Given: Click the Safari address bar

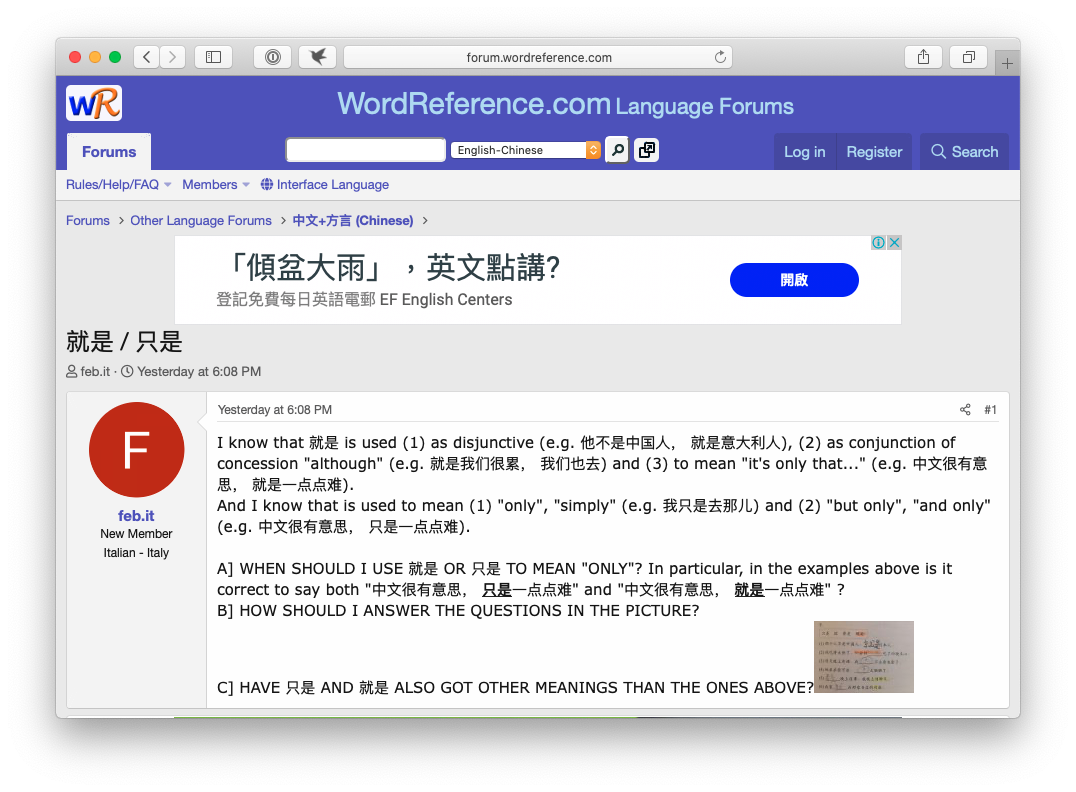Looking at the screenshot, I should [538, 57].
